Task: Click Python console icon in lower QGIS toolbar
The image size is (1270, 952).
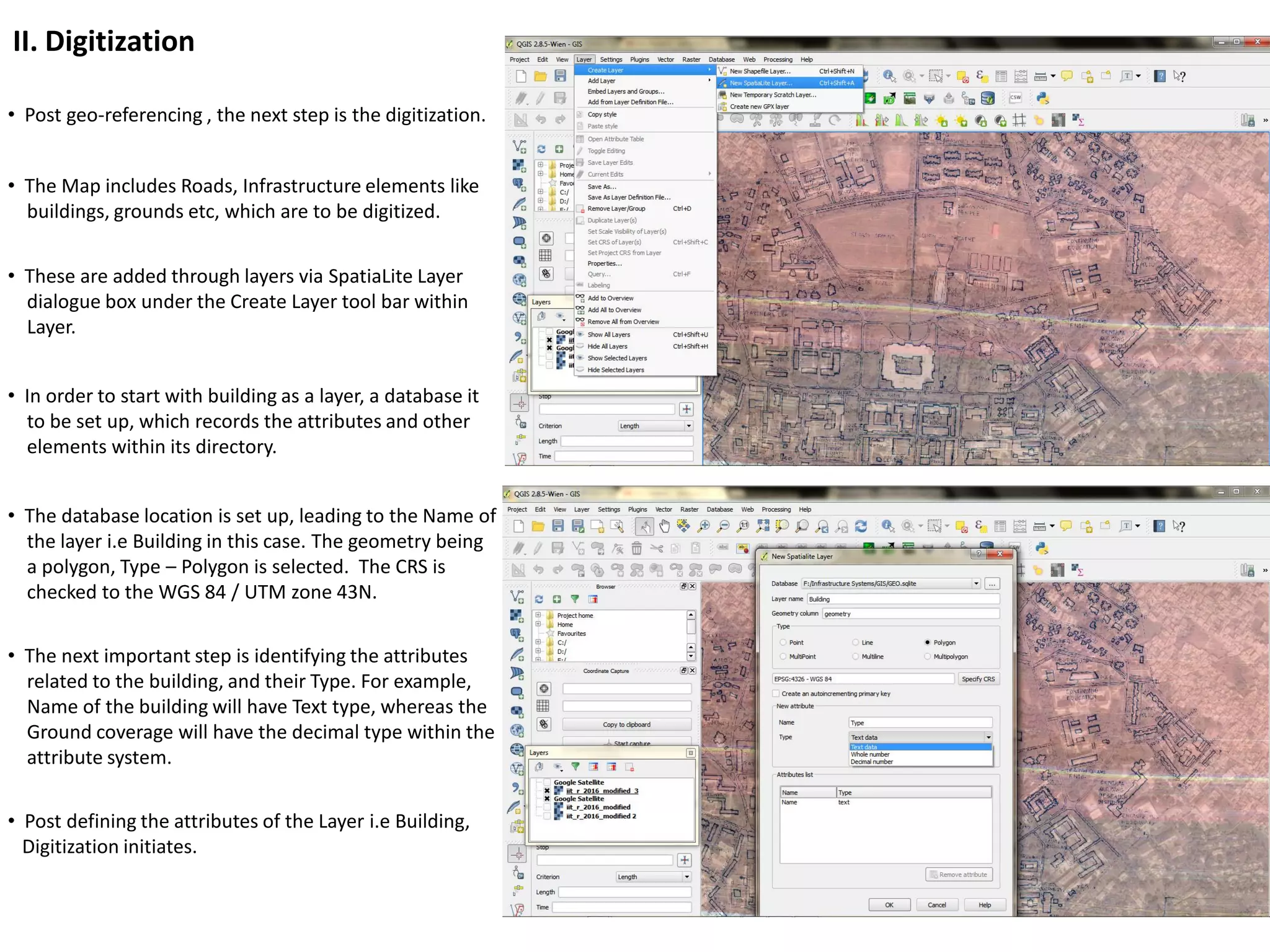Action: point(1042,548)
